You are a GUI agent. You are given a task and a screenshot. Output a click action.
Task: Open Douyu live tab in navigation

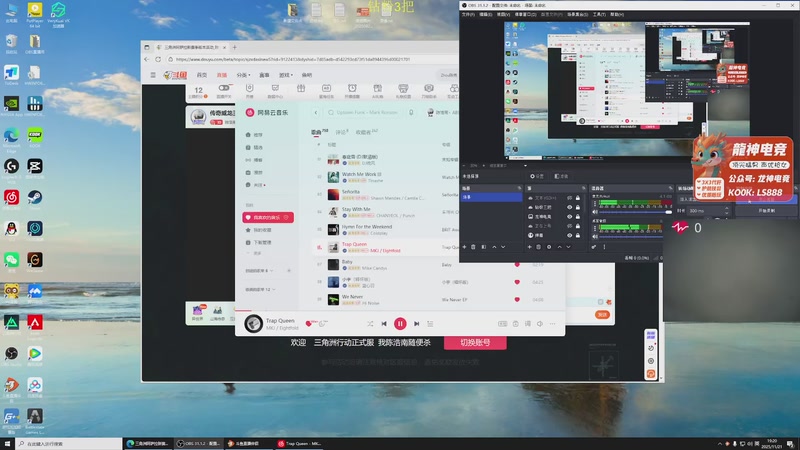pos(222,75)
